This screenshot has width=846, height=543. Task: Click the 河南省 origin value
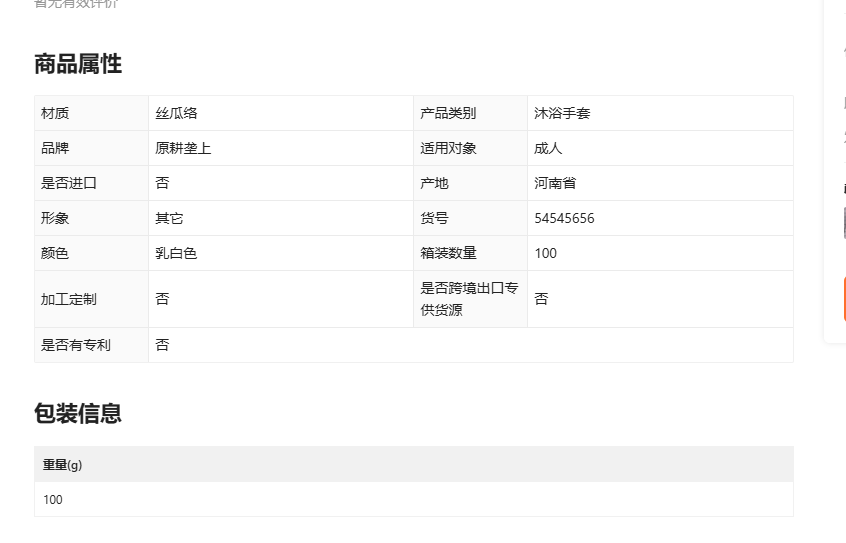tap(555, 183)
